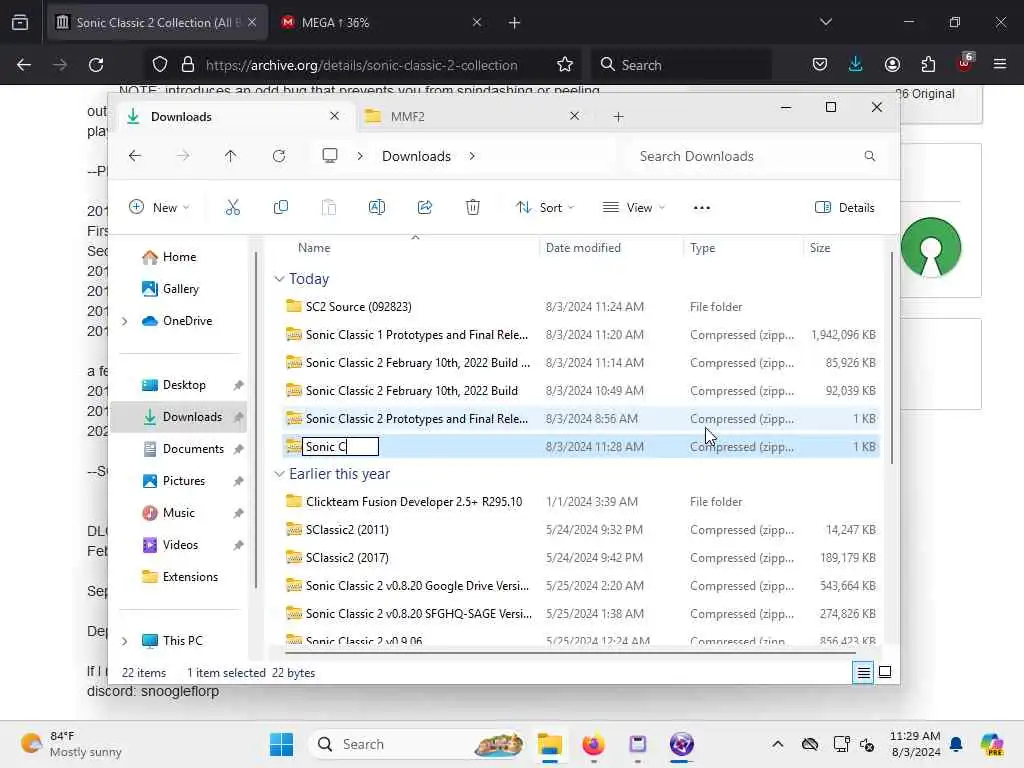Switch to the MEGA 36% browser tab
1024x768 pixels.
pyautogui.click(x=381, y=23)
